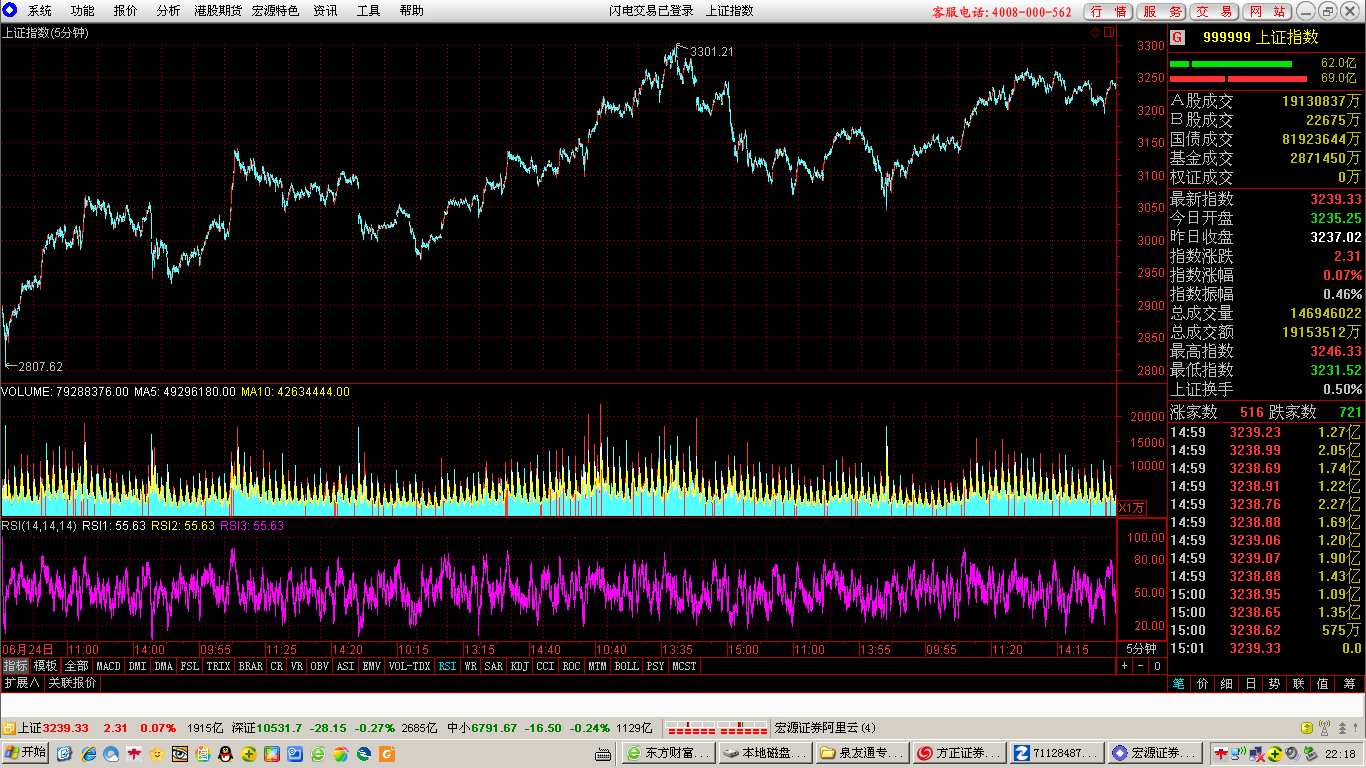Image resolution: width=1366 pixels, height=768 pixels.
Task: Switch indicator to OBV
Action: point(319,665)
